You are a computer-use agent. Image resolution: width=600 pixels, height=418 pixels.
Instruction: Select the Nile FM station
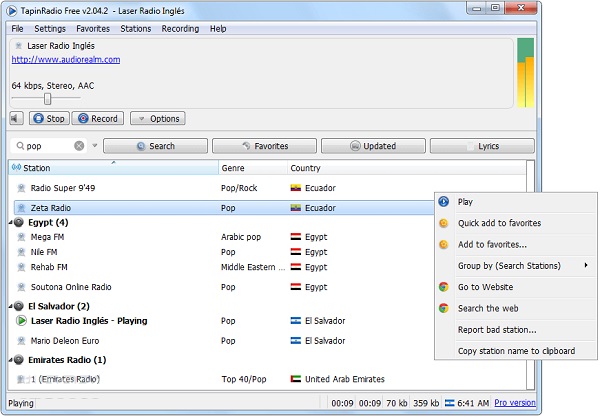[x=44, y=252]
